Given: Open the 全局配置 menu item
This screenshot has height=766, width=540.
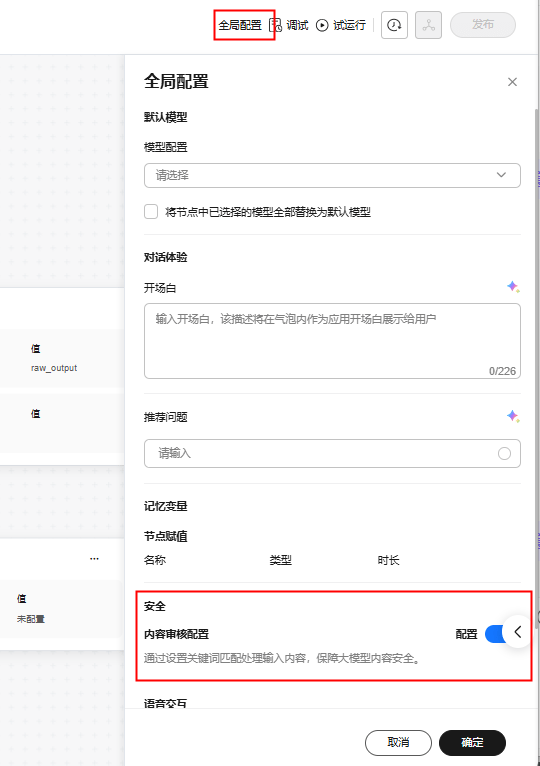Looking at the screenshot, I should point(240,25).
